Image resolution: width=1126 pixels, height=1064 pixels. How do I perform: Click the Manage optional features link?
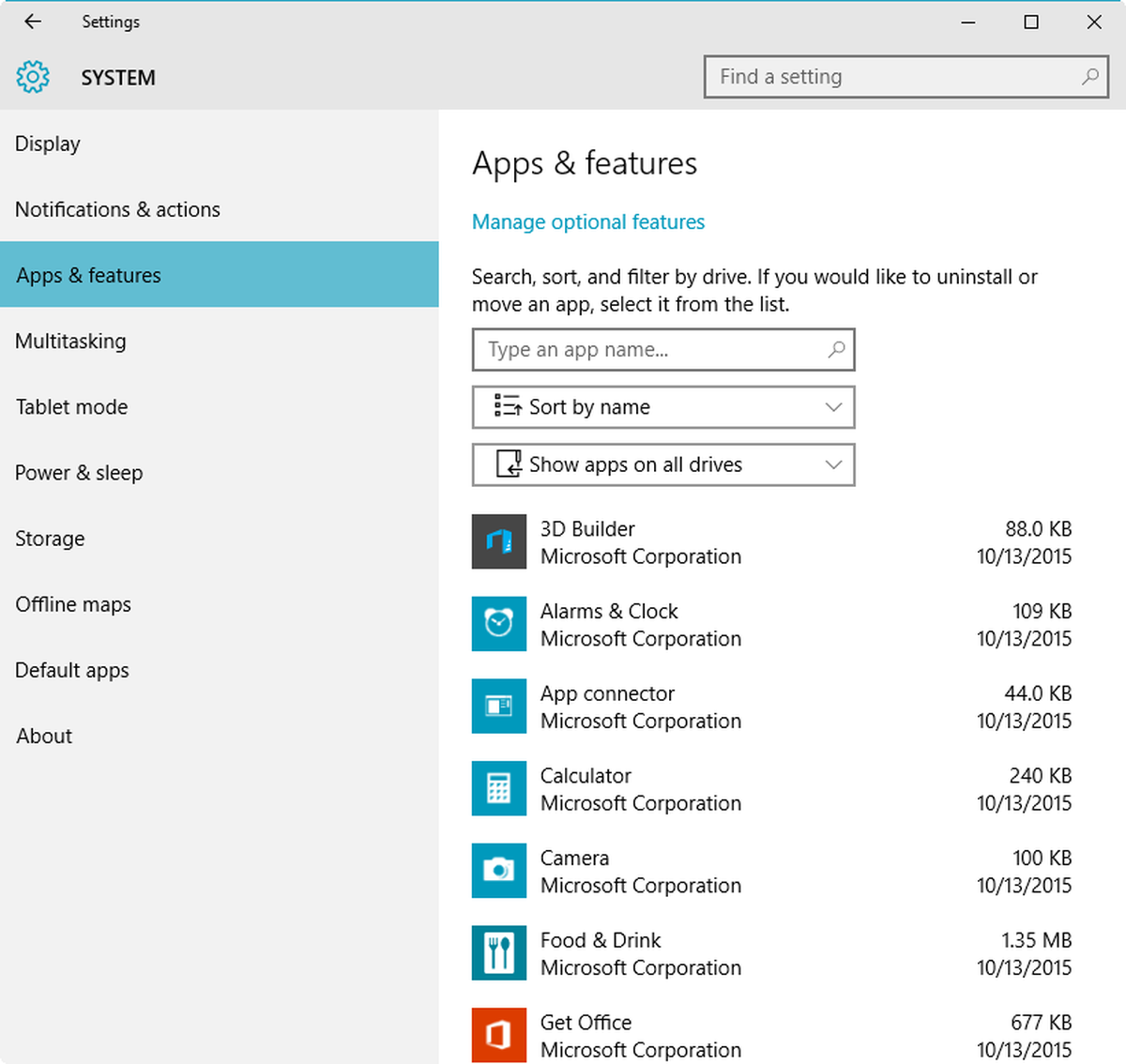click(x=588, y=222)
